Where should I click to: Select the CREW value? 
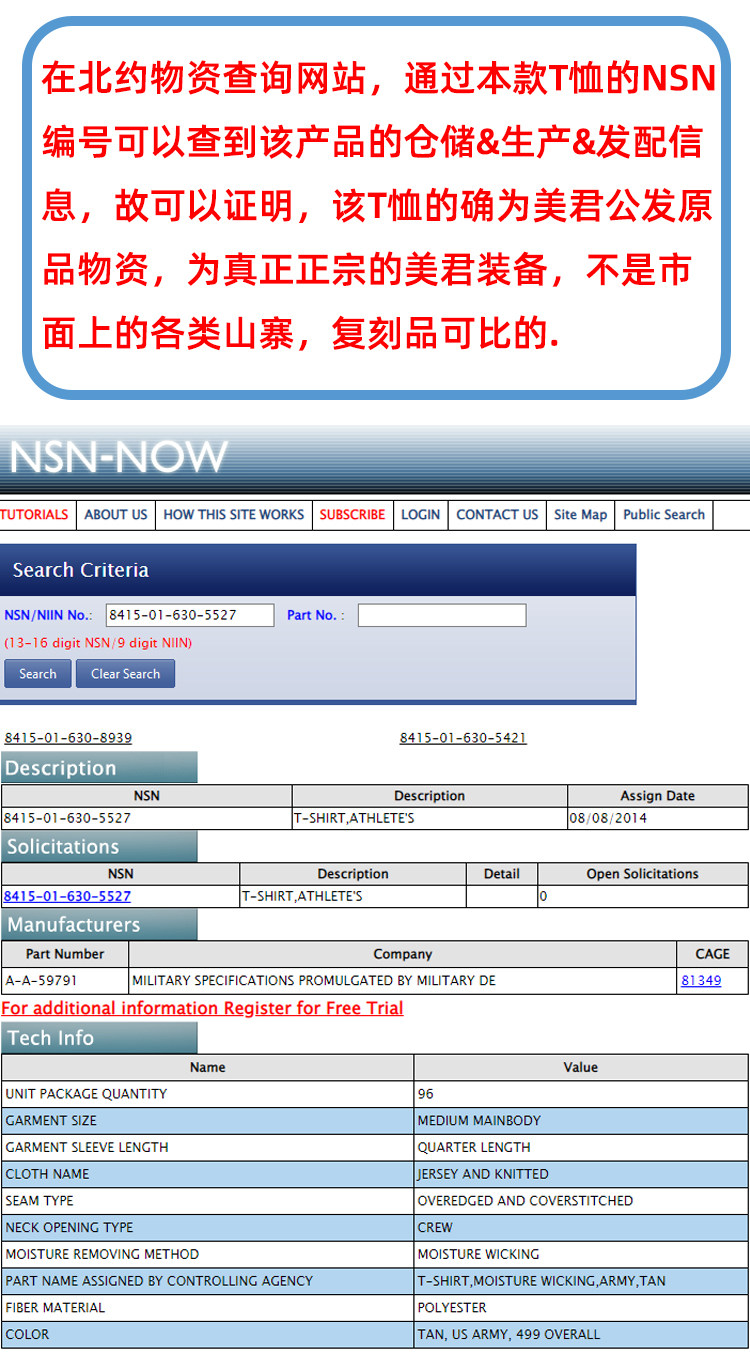[x=435, y=1227]
